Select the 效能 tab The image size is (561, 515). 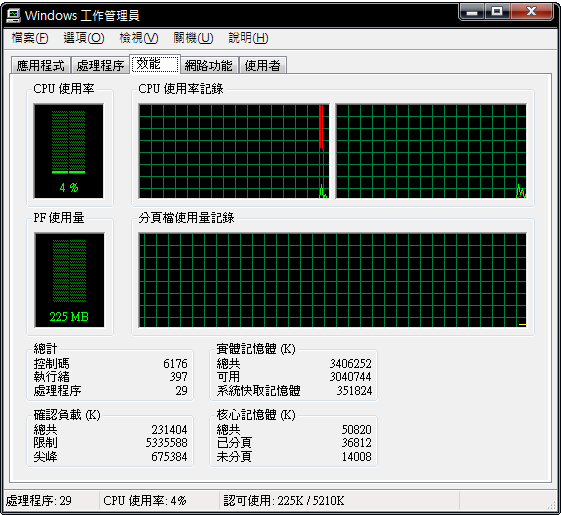pyautogui.click(x=155, y=64)
